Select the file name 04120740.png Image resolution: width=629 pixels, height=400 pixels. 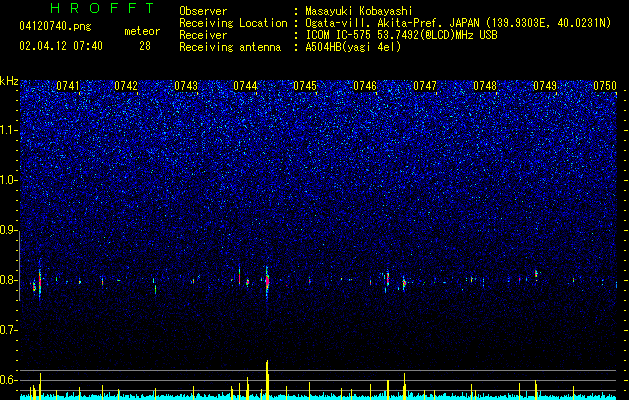pyautogui.click(x=55, y=27)
